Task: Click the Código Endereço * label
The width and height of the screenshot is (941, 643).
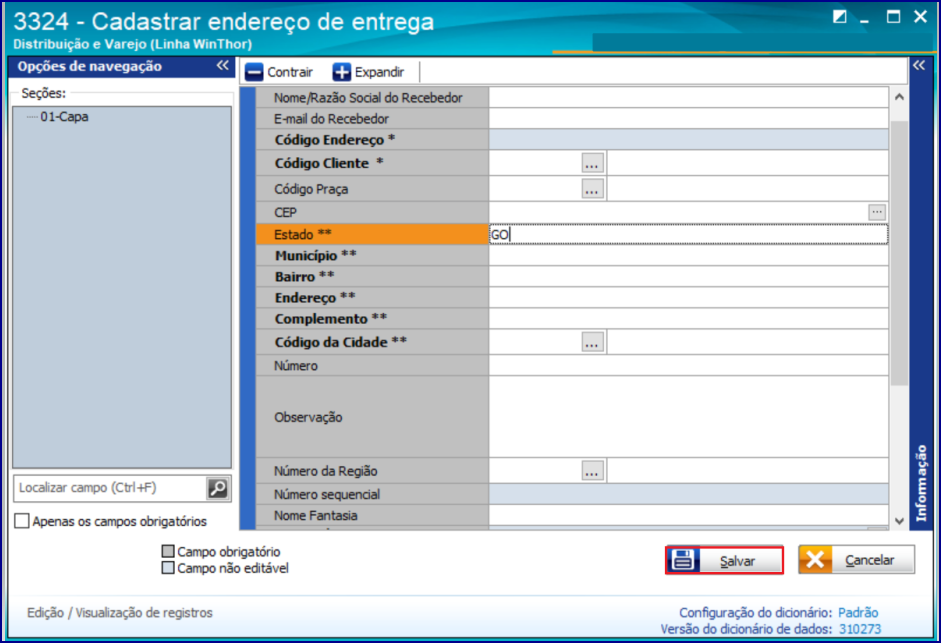Action: [334, 140]
